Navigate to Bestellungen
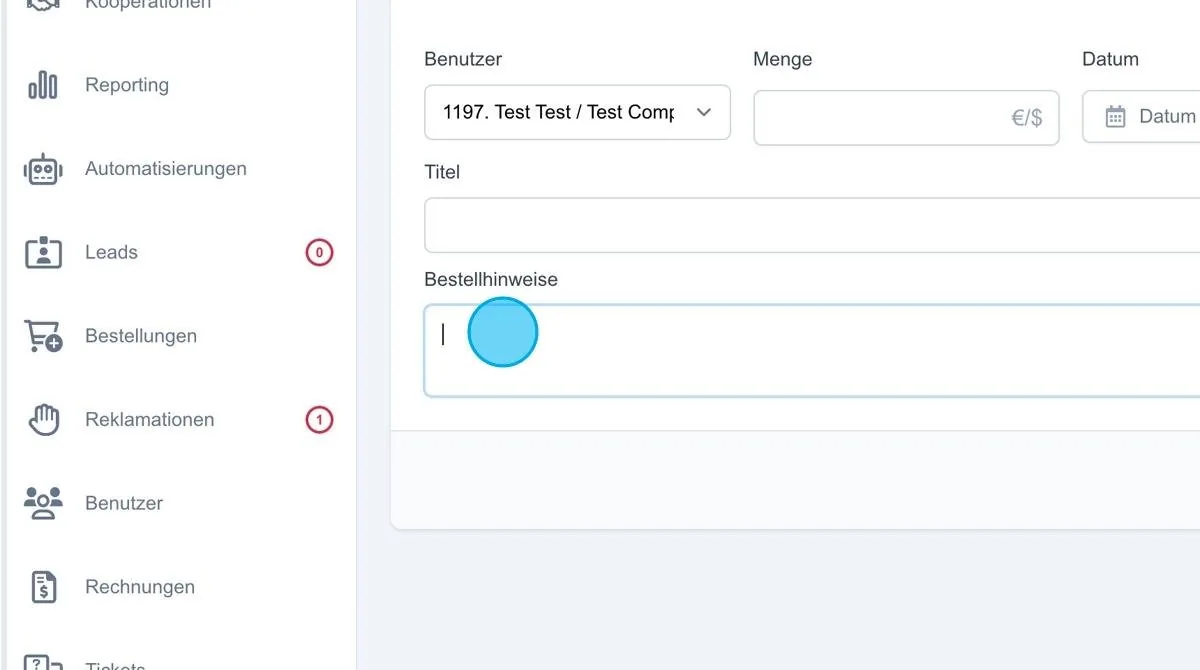1200x670 pixels. (141, 336)
